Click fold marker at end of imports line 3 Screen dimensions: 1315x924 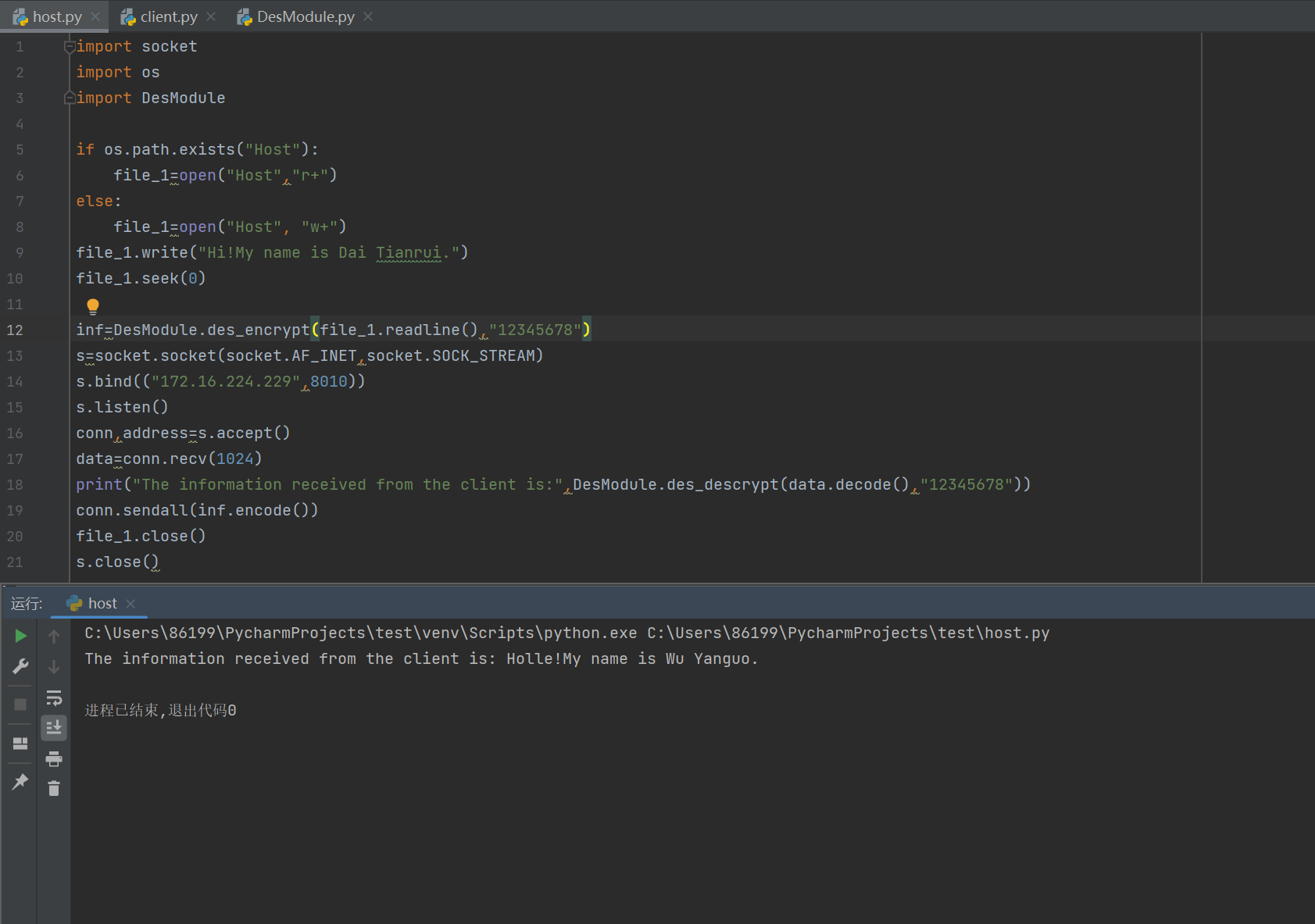[x=70, y=98]
